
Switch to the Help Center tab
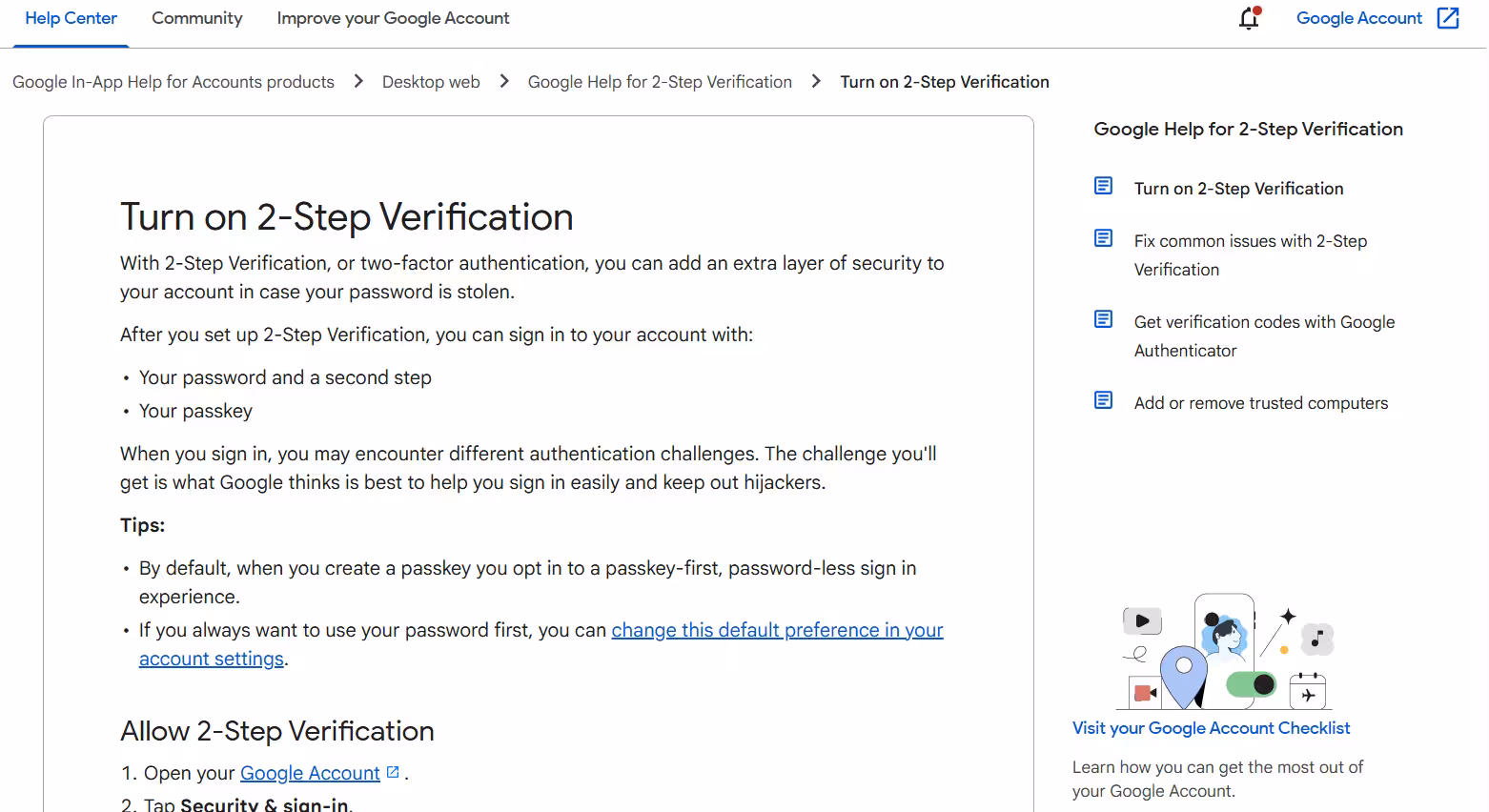(x=71, y=18)
